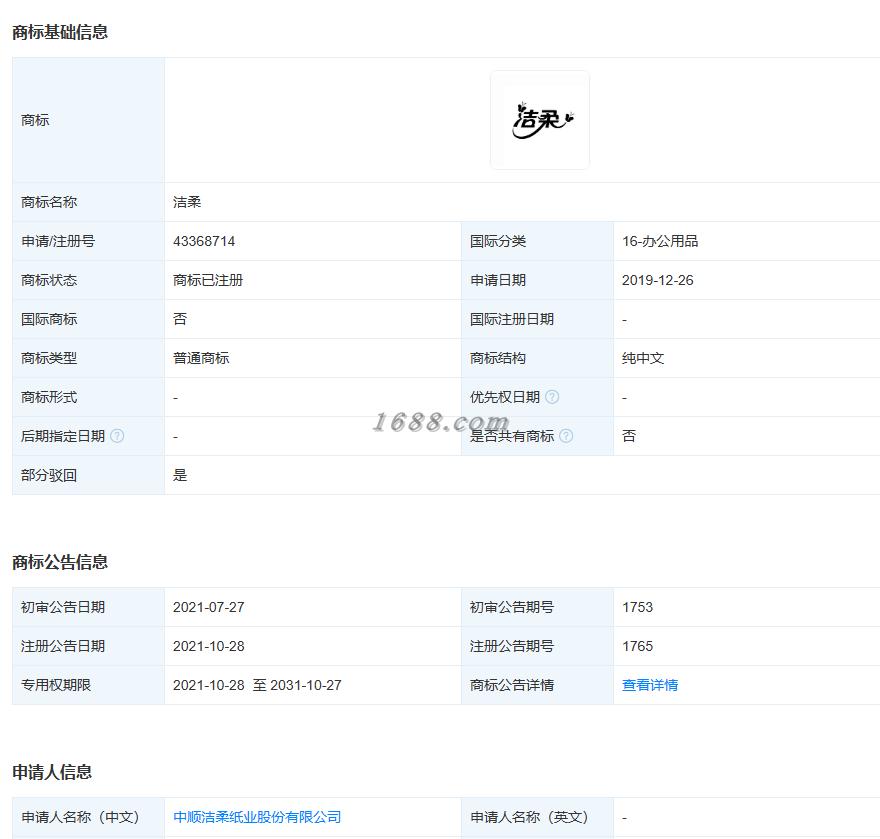This screenshot has width=880, height=839.
Task: Click the 国际注册日期 label cell
Action: pos(537,319)
